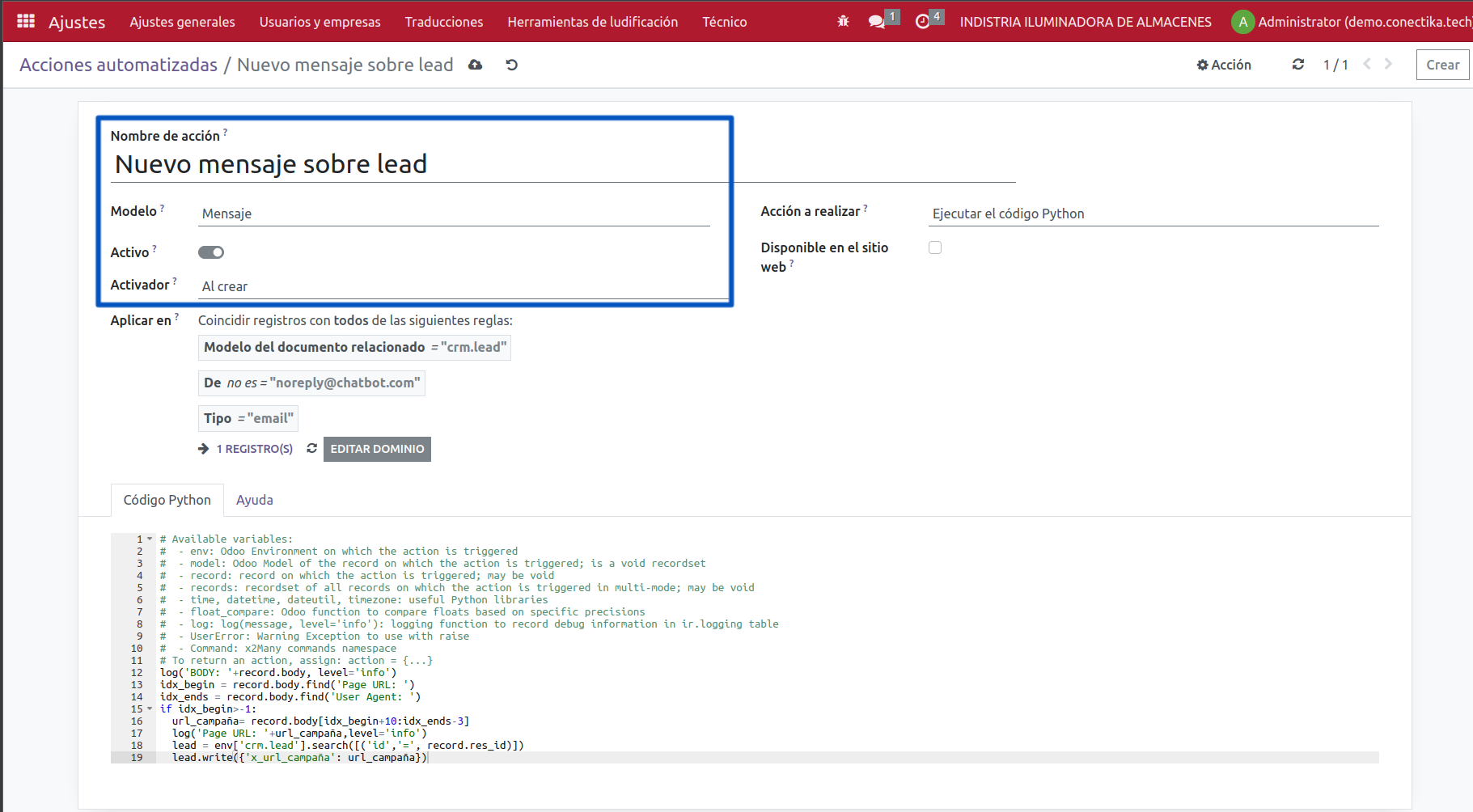Refresh the domain record count icon
This screenshot has width=1473, height=812.
[x=311, y=448]
